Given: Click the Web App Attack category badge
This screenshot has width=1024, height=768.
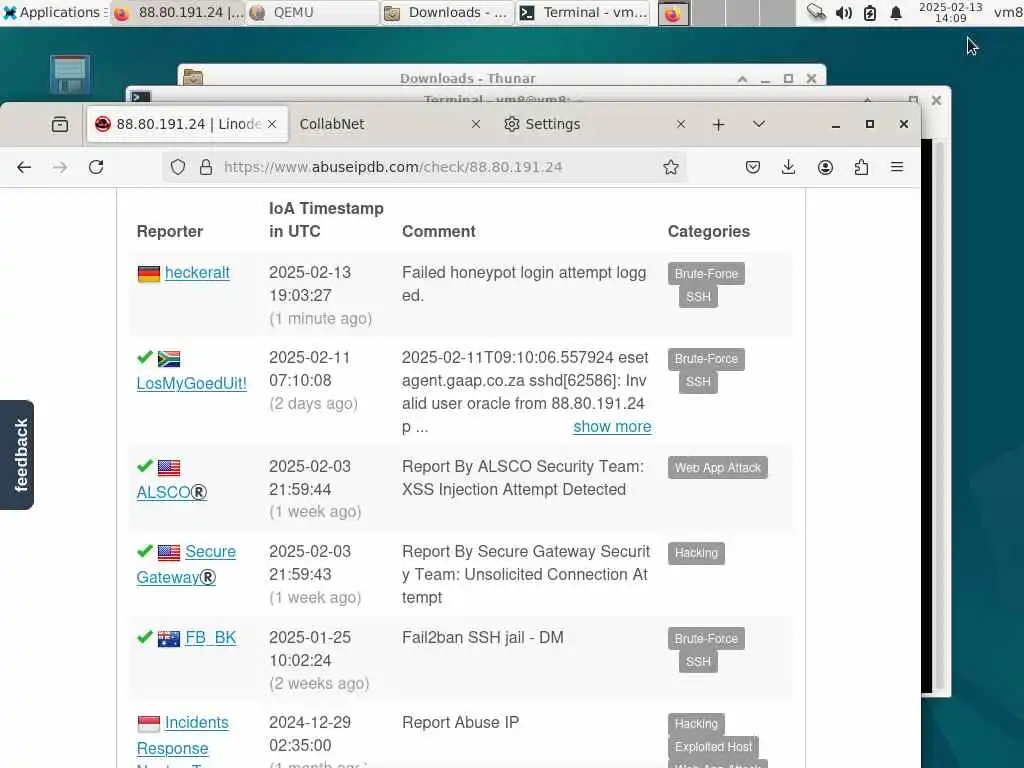Looking at the screenshot, I should (x=718, y=468).
